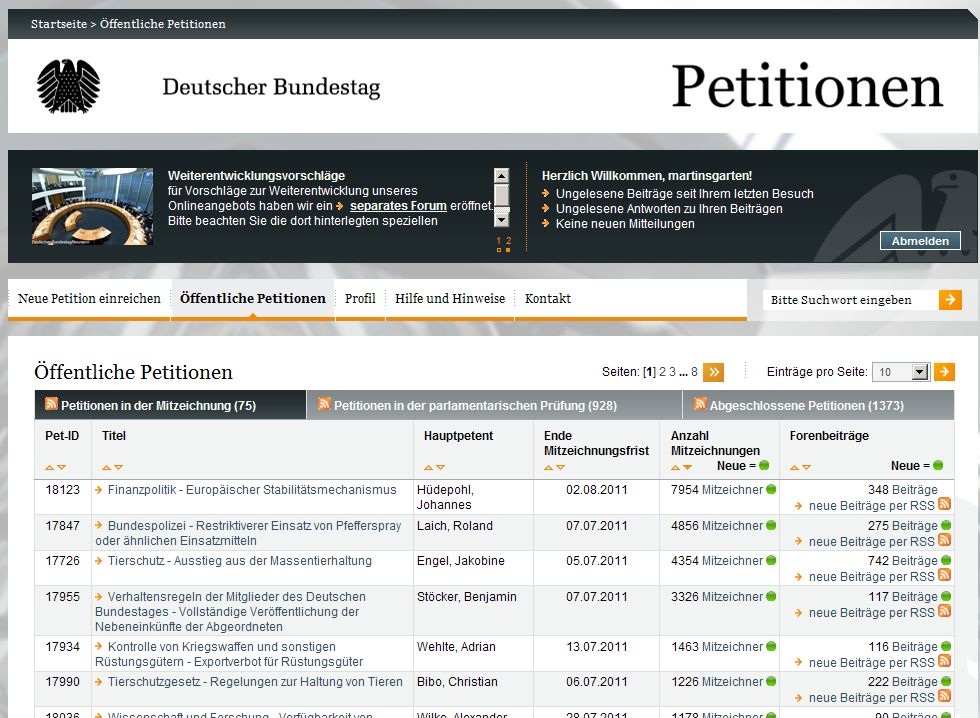Click RSS icon for petition 17990 forum

(944, 696)
